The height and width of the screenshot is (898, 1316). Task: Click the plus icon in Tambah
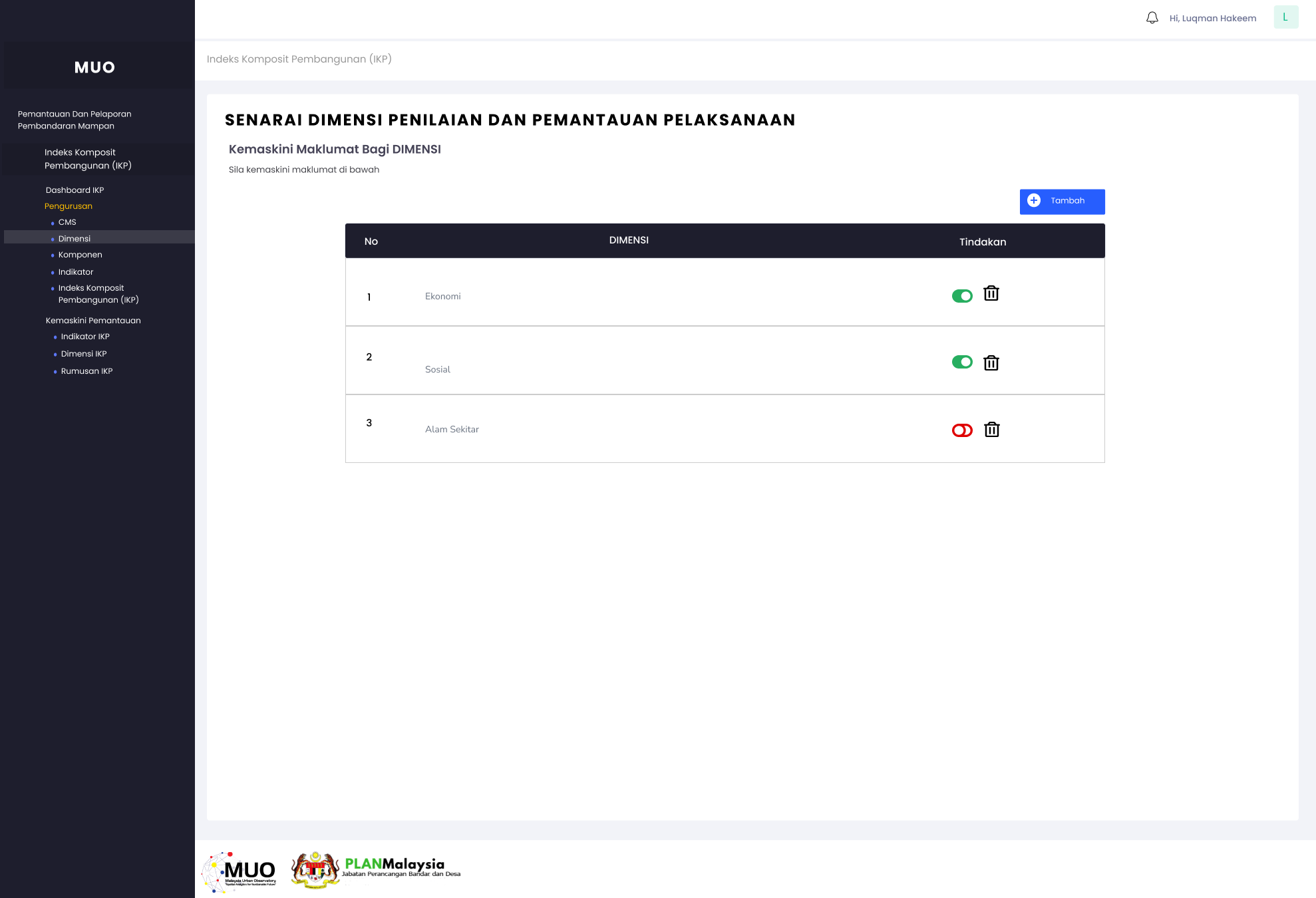click(1033, 201)
